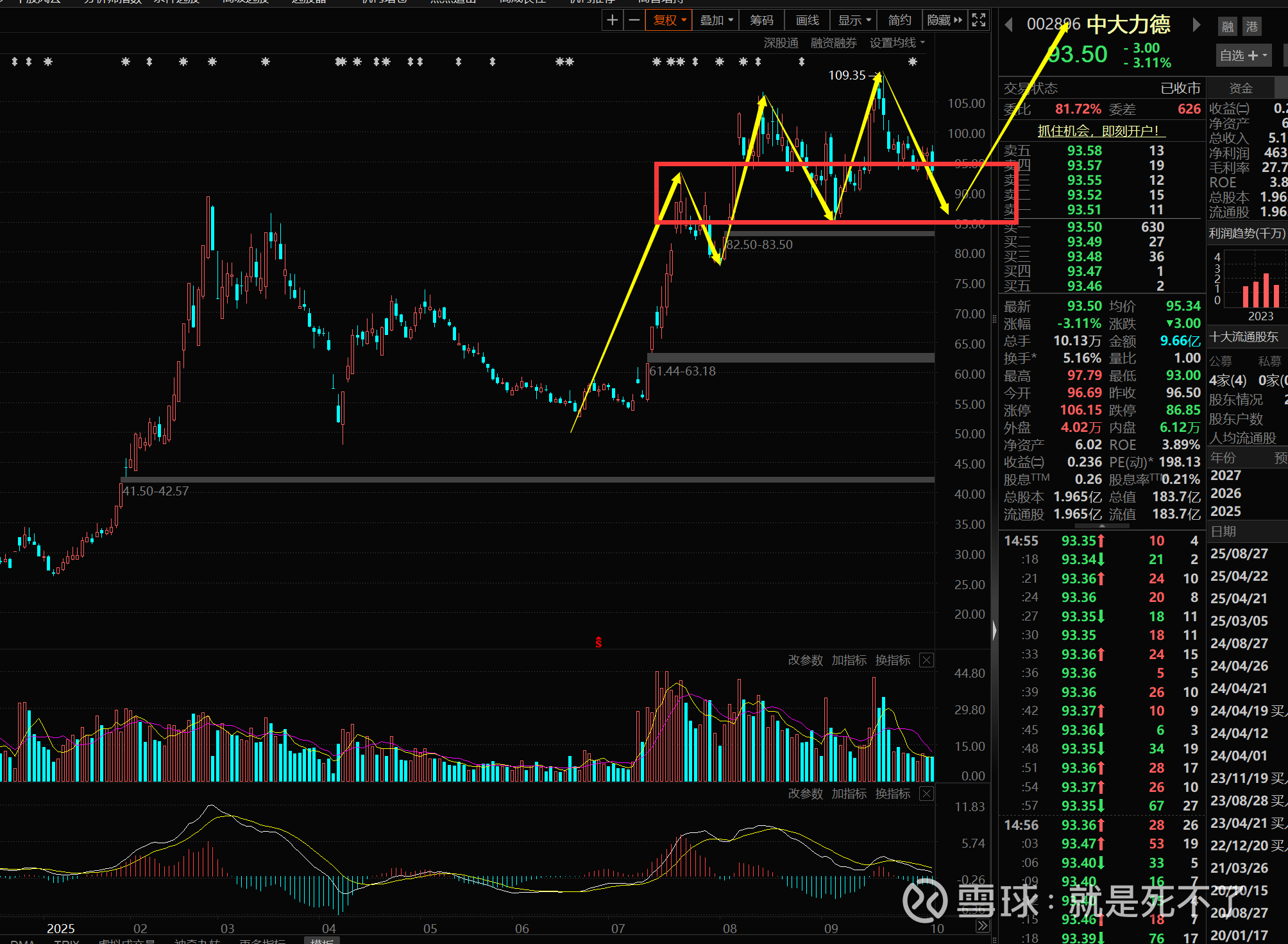
Task: Click the zoom-out minus icon
Action: pyautogui.click(x=634, y=21)
